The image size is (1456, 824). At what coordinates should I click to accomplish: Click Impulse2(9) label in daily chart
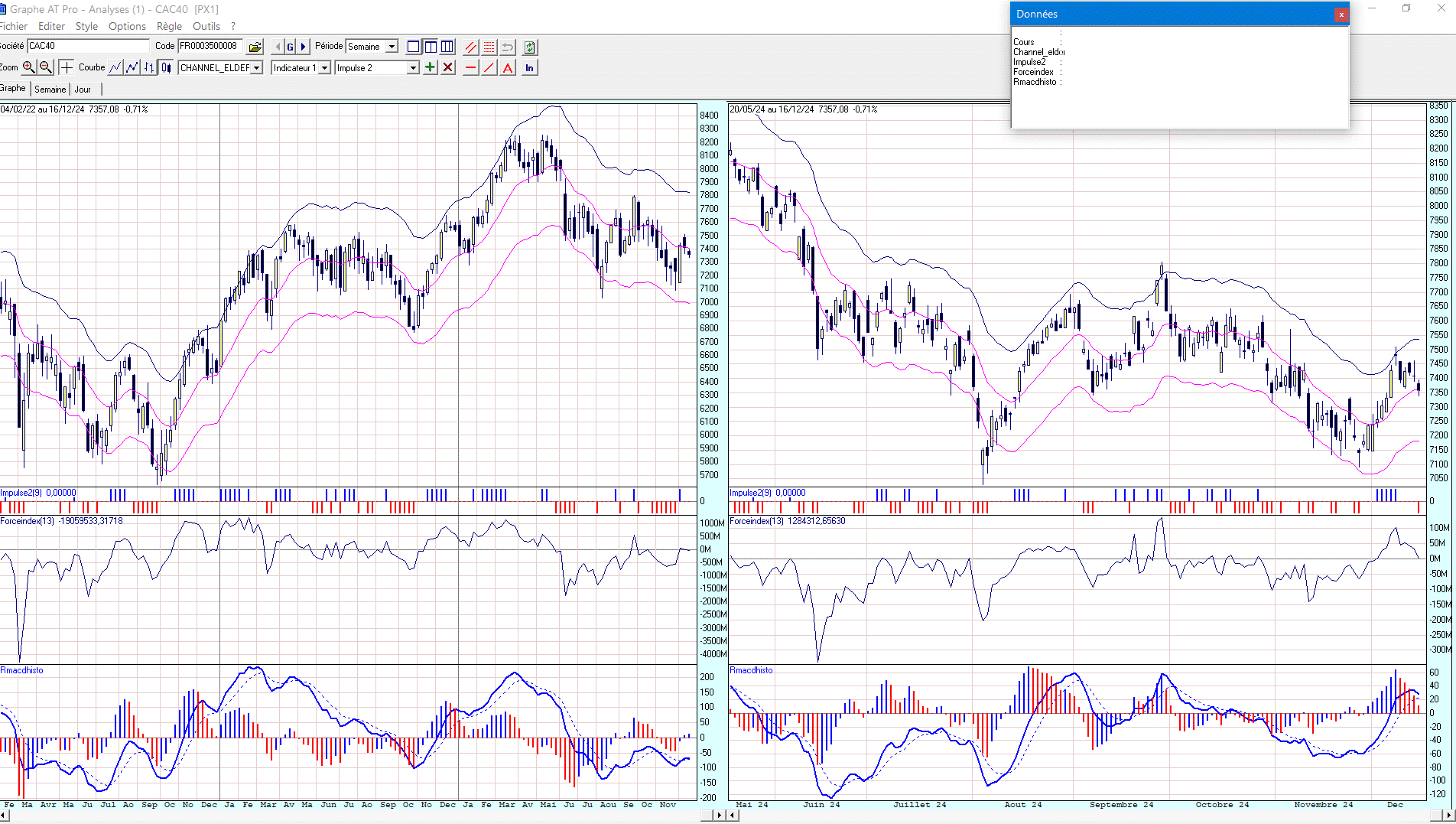coord(768,493)
